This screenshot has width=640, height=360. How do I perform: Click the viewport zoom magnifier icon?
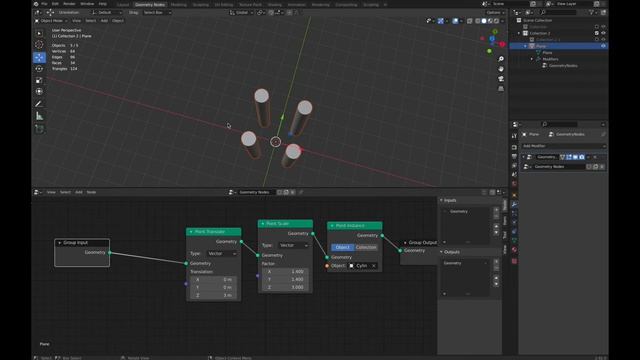(501, 59)
